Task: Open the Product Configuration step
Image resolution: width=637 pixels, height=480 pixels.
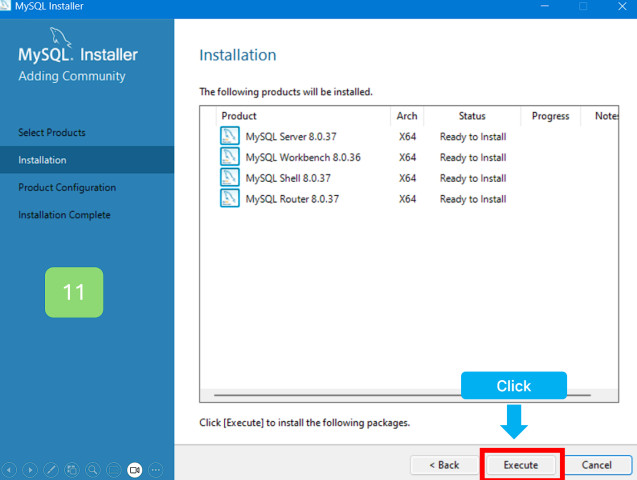Action: tap(67, 188)
